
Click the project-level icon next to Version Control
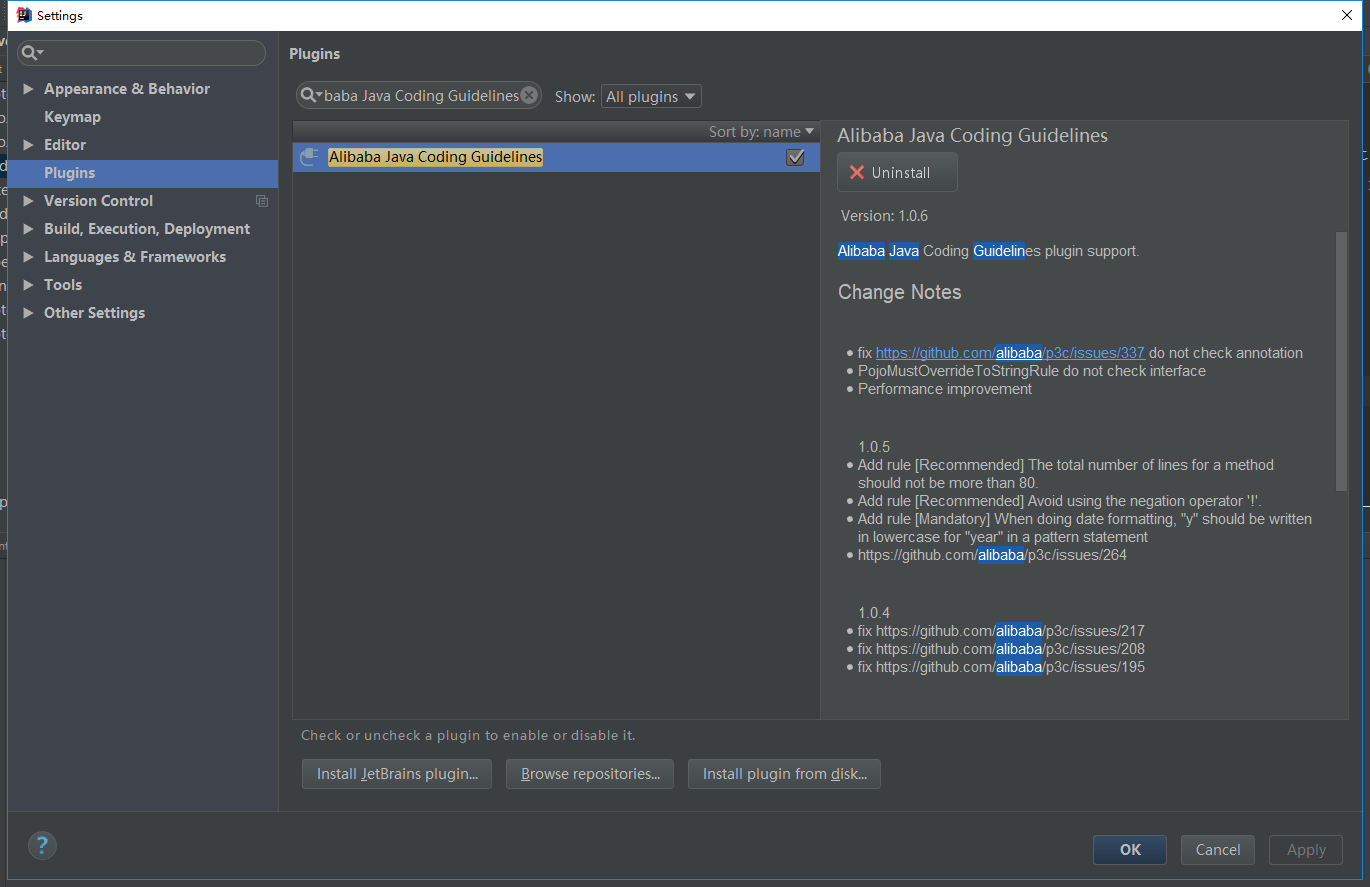[x=262, y=201]
